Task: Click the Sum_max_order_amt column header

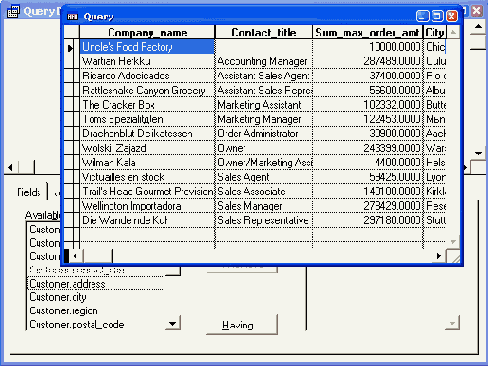Action: 367,32
